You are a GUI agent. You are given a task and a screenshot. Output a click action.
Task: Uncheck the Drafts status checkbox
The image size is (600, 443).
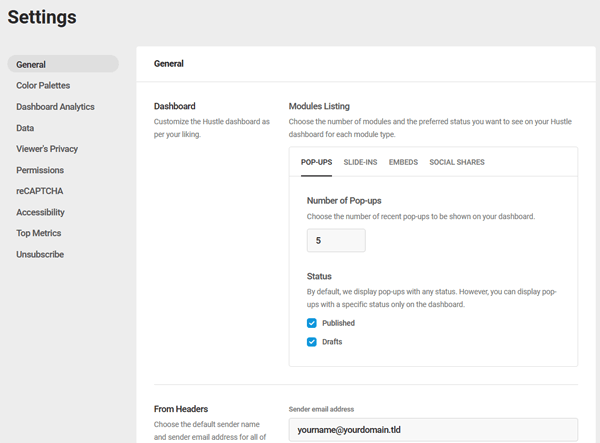tap(312, 342)
